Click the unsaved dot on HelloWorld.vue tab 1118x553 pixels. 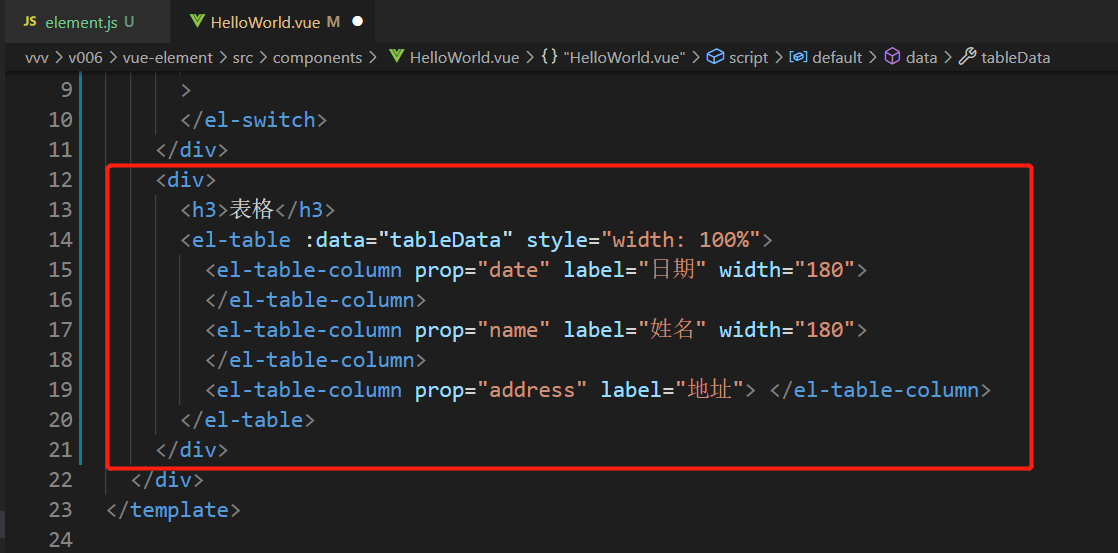[357, 21]
